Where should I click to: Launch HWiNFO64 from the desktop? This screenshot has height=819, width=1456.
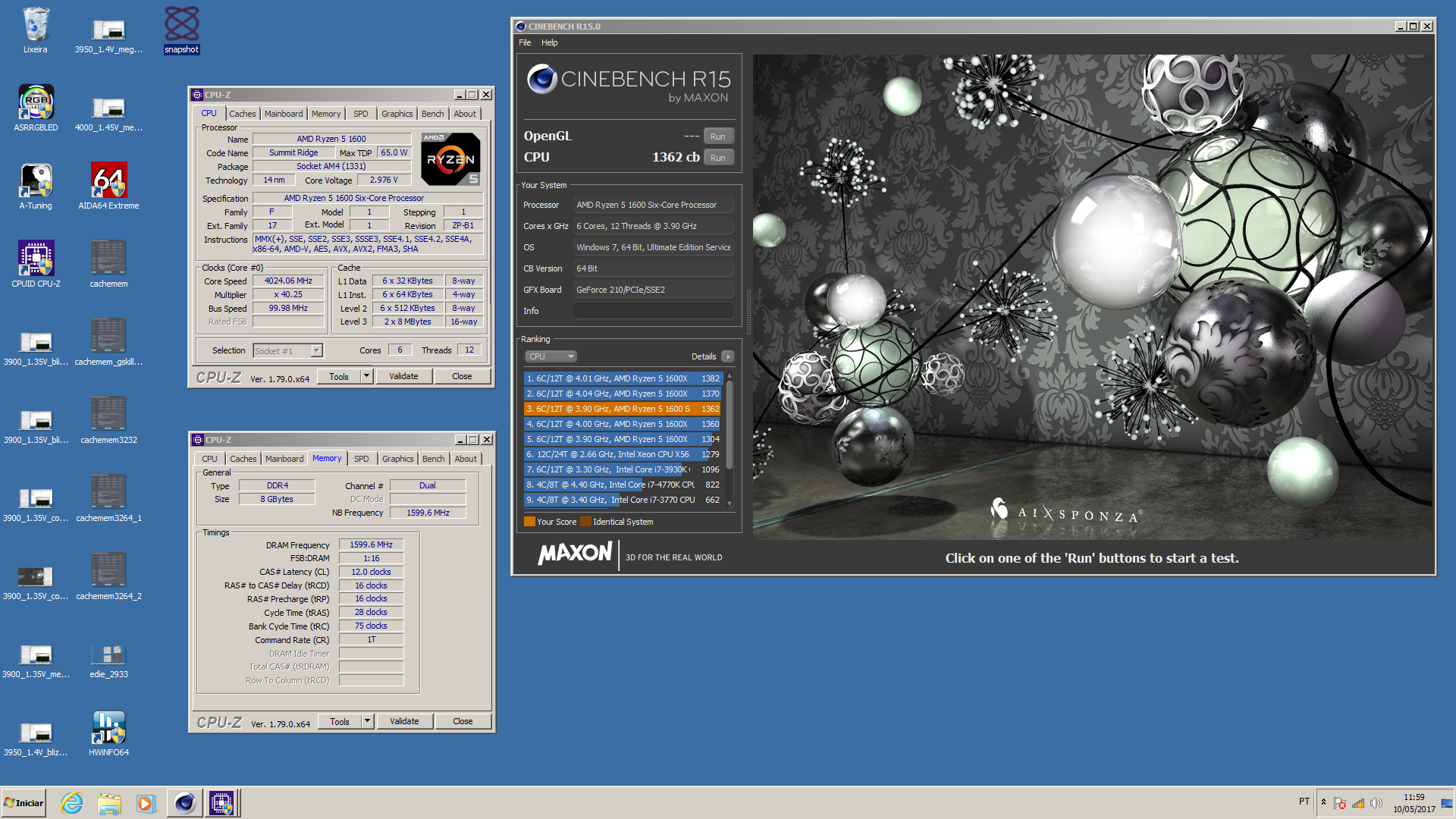click(x=108, y=733)
